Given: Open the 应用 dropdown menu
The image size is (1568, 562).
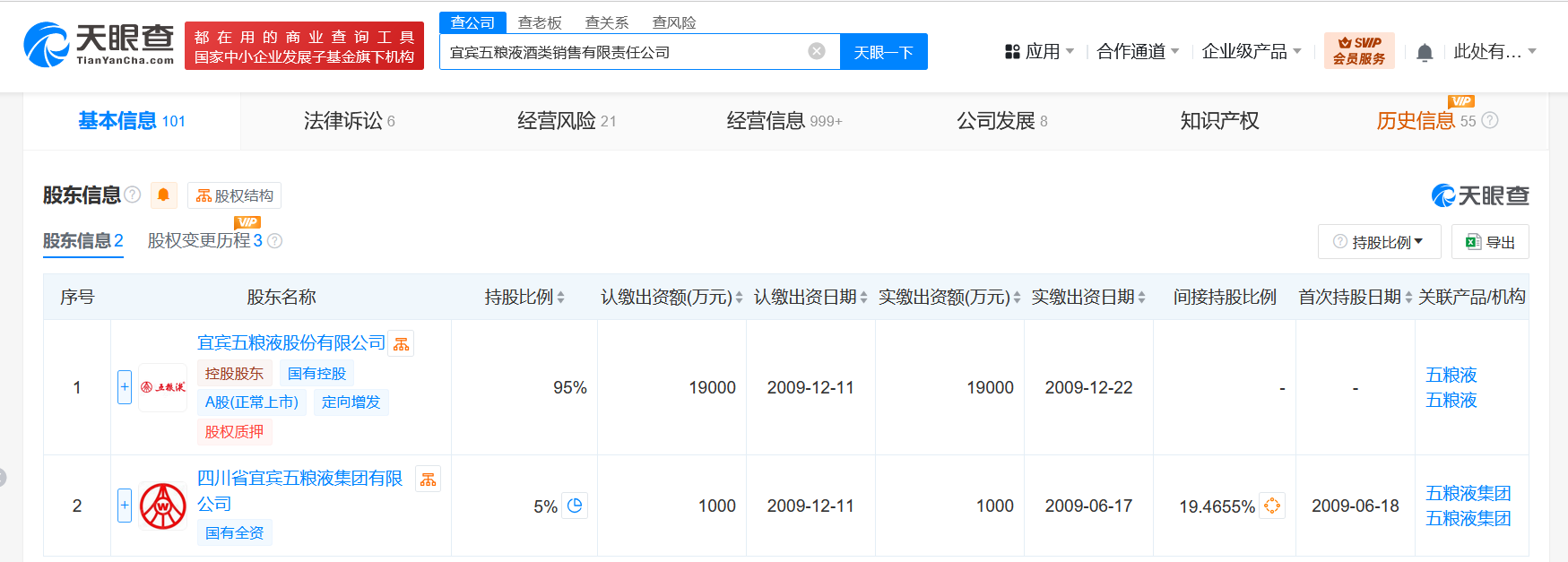Looking at the screenshot, I should point(1039,52).
